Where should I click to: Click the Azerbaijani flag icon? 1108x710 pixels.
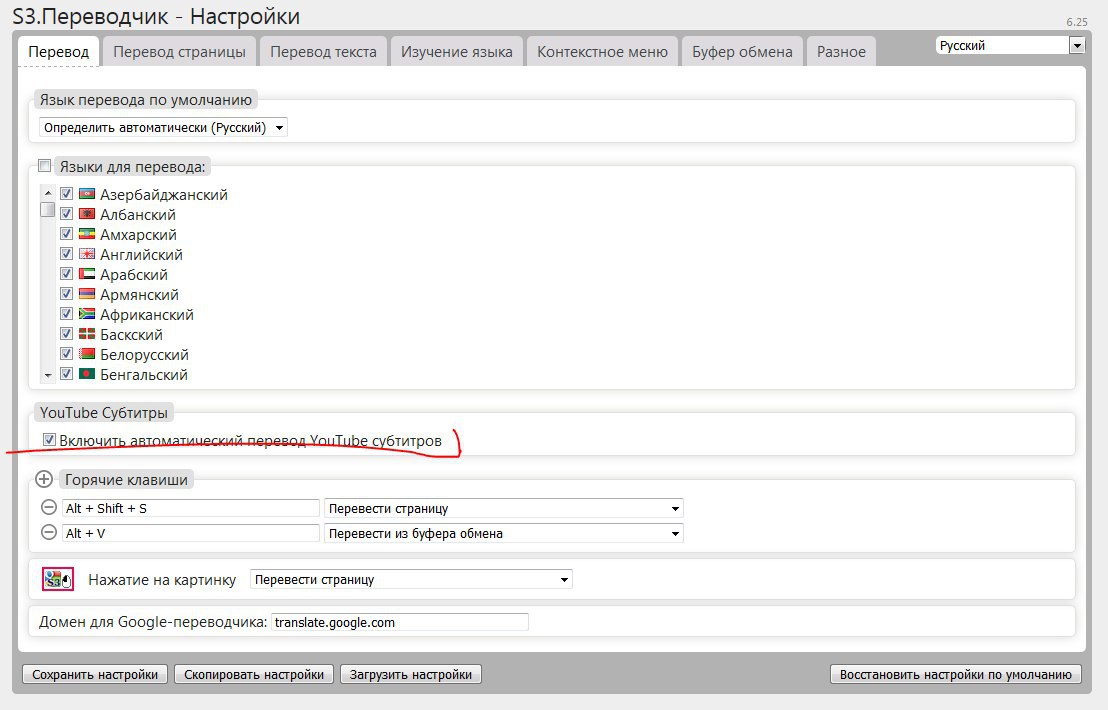[x=87, y=194]
